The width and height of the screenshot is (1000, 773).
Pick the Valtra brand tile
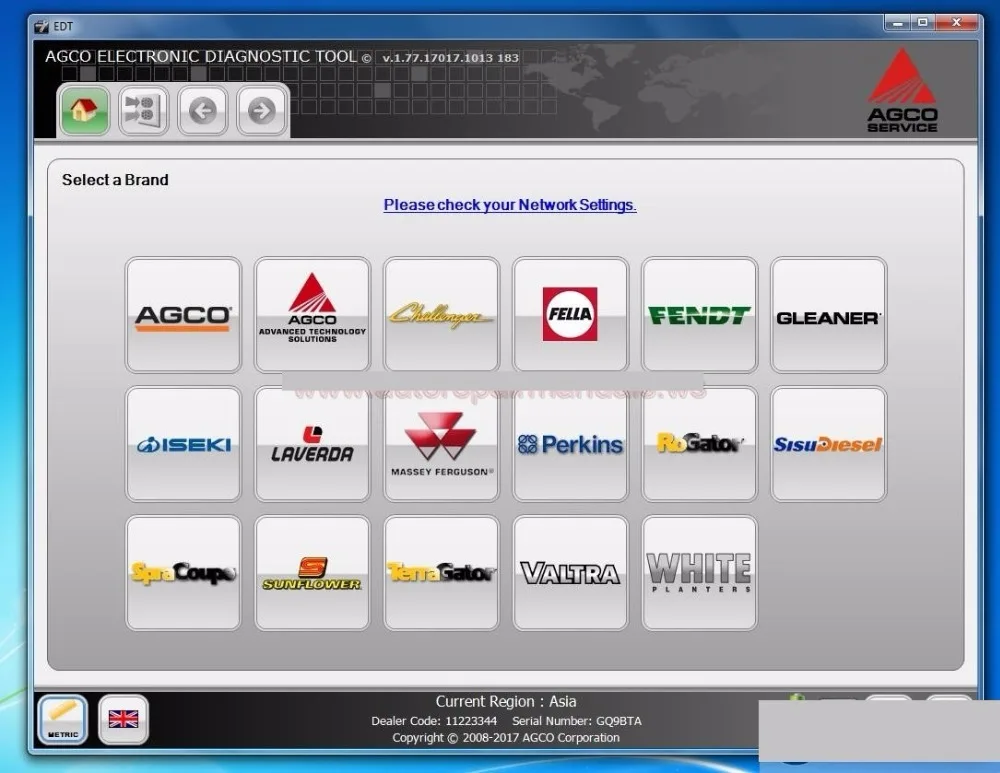570,573
